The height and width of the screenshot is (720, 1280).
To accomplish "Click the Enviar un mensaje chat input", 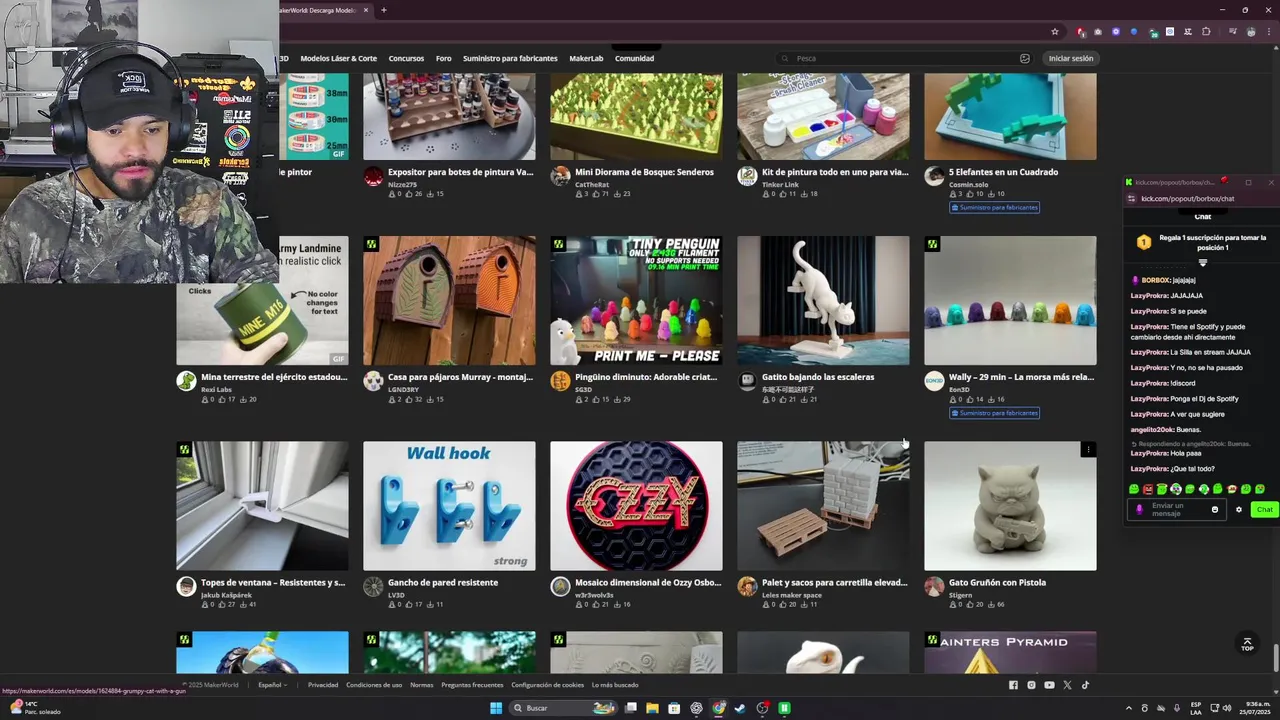I will pyautogui.click(x=1176, y=510).
